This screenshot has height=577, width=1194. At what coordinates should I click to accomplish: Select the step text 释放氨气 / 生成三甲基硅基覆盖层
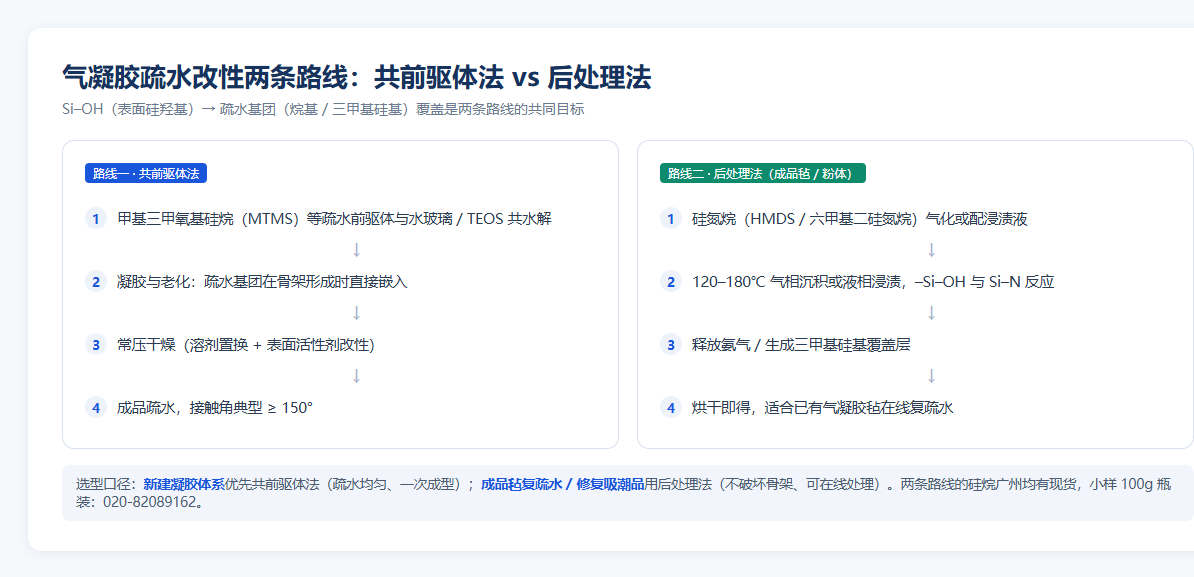pos(801,345)
